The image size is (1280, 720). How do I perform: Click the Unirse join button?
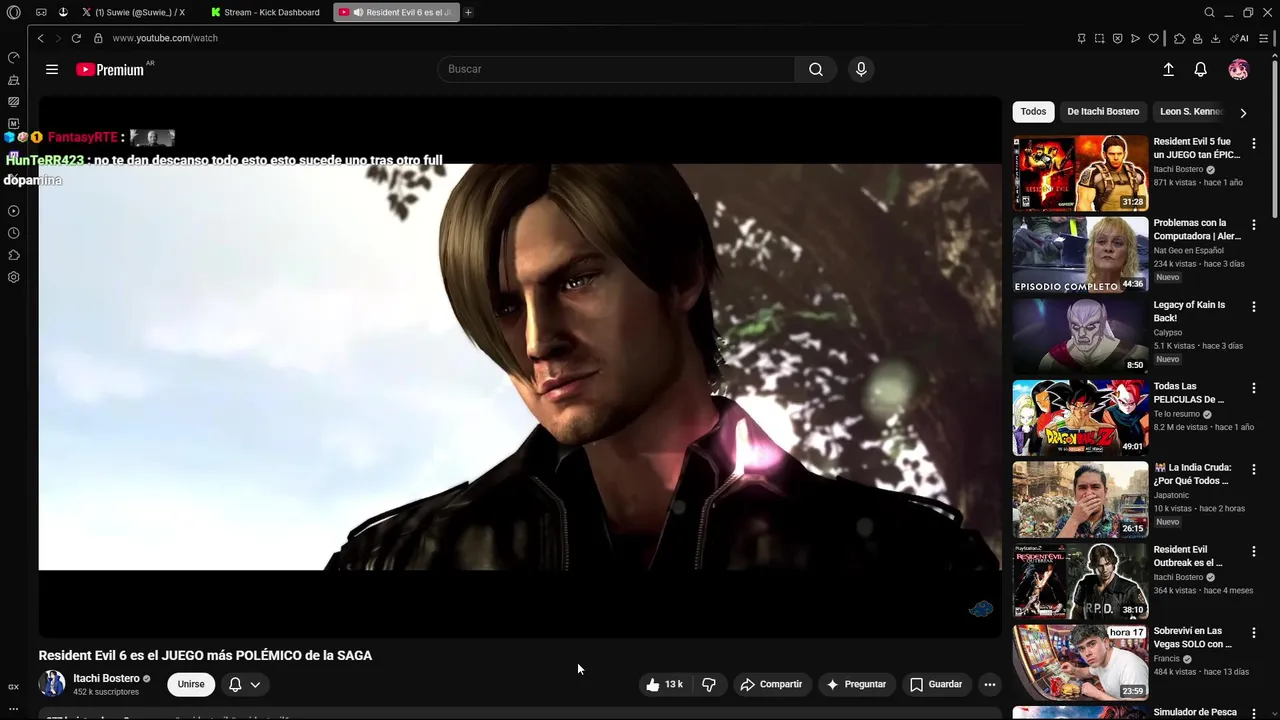click(191, 684)
